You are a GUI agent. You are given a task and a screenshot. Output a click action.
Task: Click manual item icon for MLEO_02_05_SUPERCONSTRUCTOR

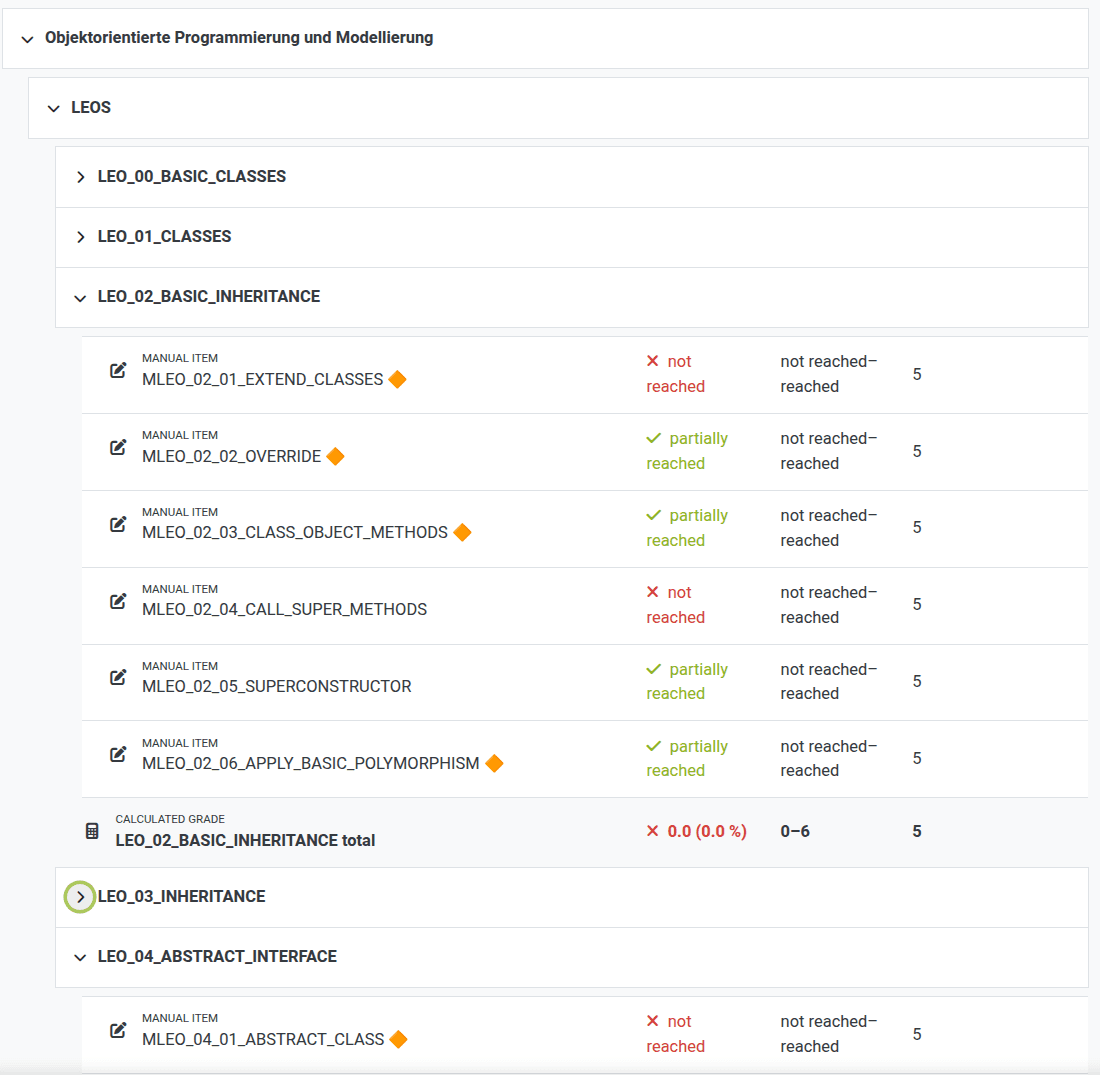coord(118,678)
